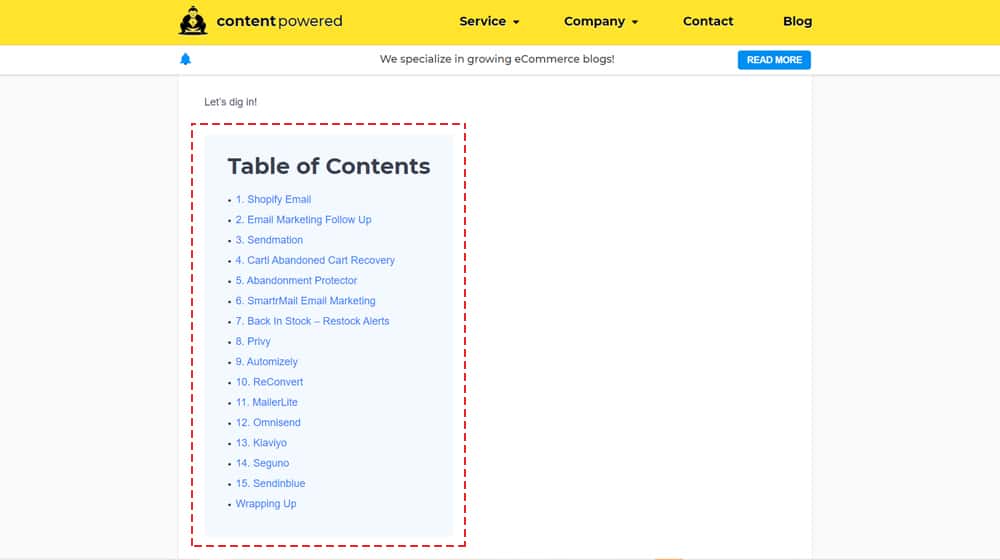Image resolution: width=1000 pixels, height=560 pixels.
Task: Click the Content Powered logo icon
Action: click(192, 21)
